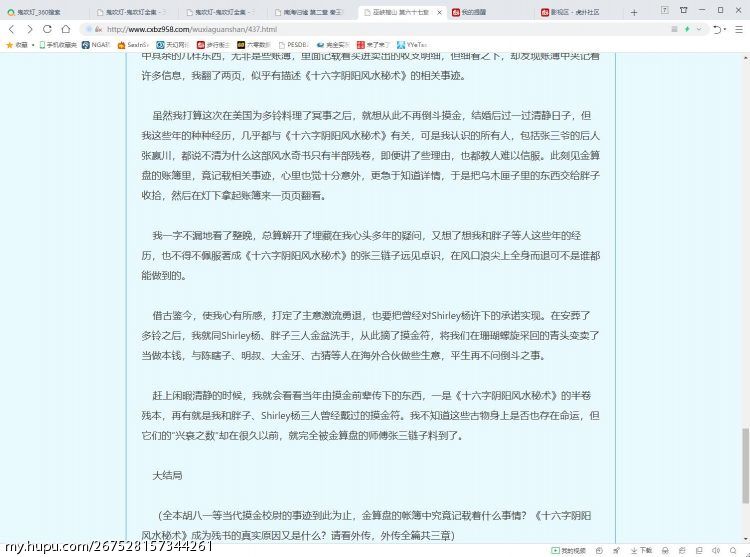The width and height of the screenshot is (750, 557).
Task: Switch to the 我的提醒 tab
Action: click(490, 12)
